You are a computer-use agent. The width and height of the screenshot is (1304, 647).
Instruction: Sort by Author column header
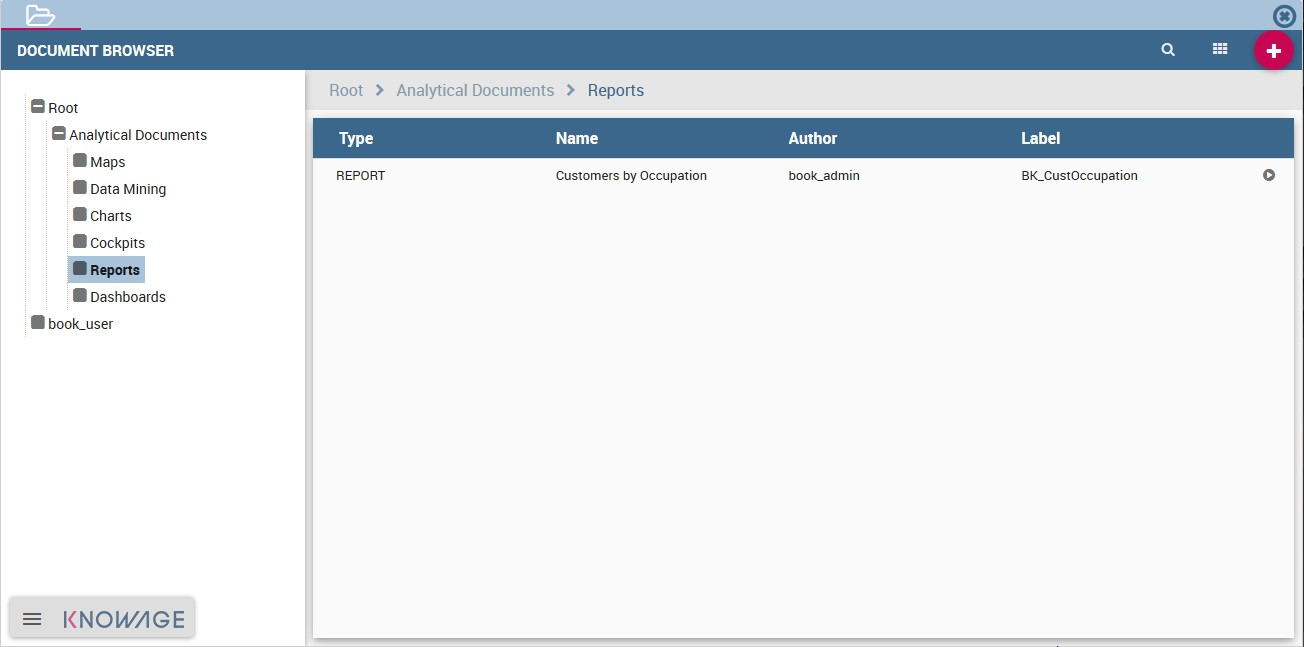tap(813, 139)
